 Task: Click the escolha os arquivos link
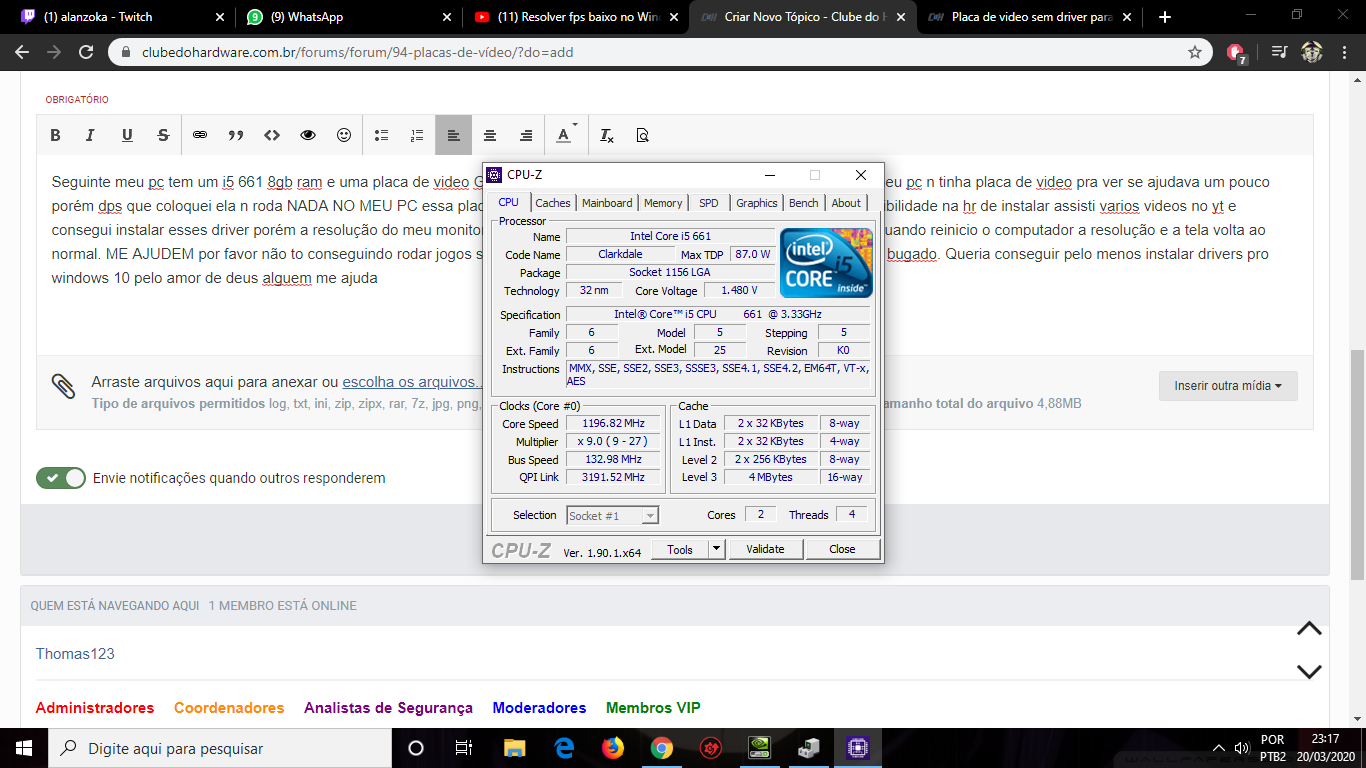(x=414, y=382)
